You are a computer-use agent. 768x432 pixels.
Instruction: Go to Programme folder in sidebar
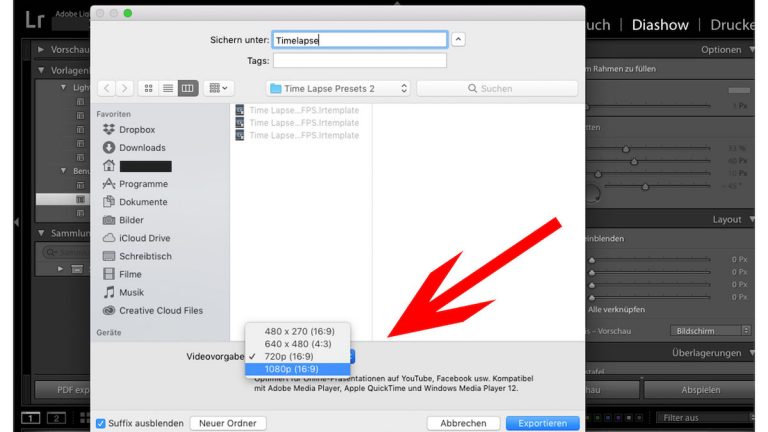click(x=143, y=184)
